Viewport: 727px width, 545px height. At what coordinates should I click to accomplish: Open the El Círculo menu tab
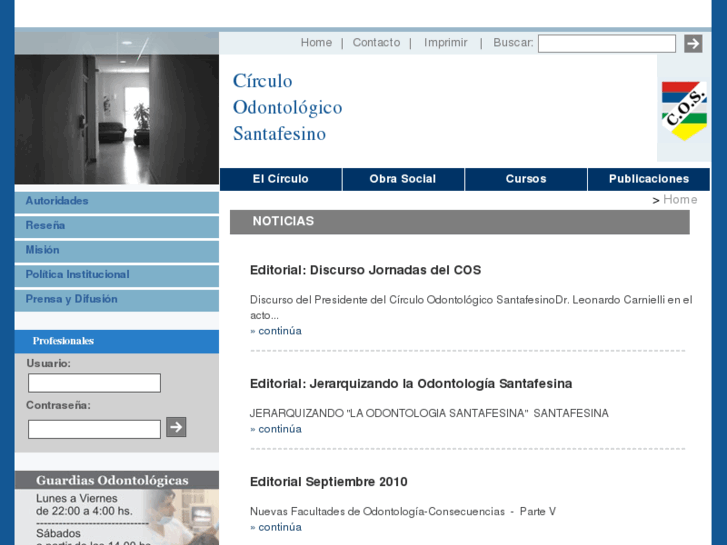tap(281, 180)
